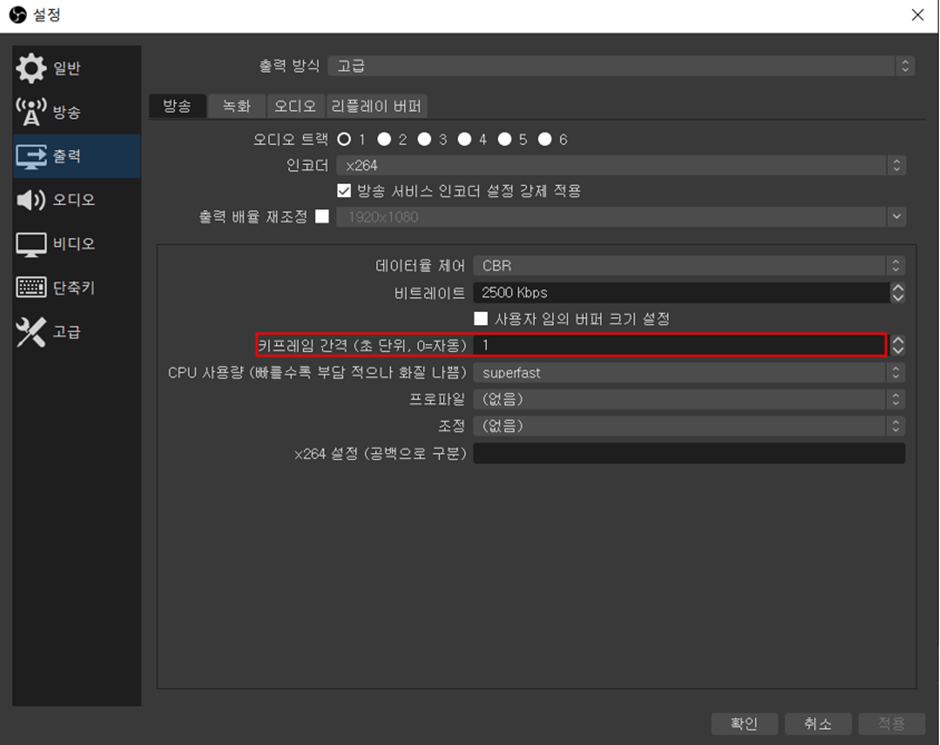Image resolution: width=940 pixels, height=745 pixels.
Task: Open the 1920x1080 resolution dropdown
Action: tap(621, 217)
